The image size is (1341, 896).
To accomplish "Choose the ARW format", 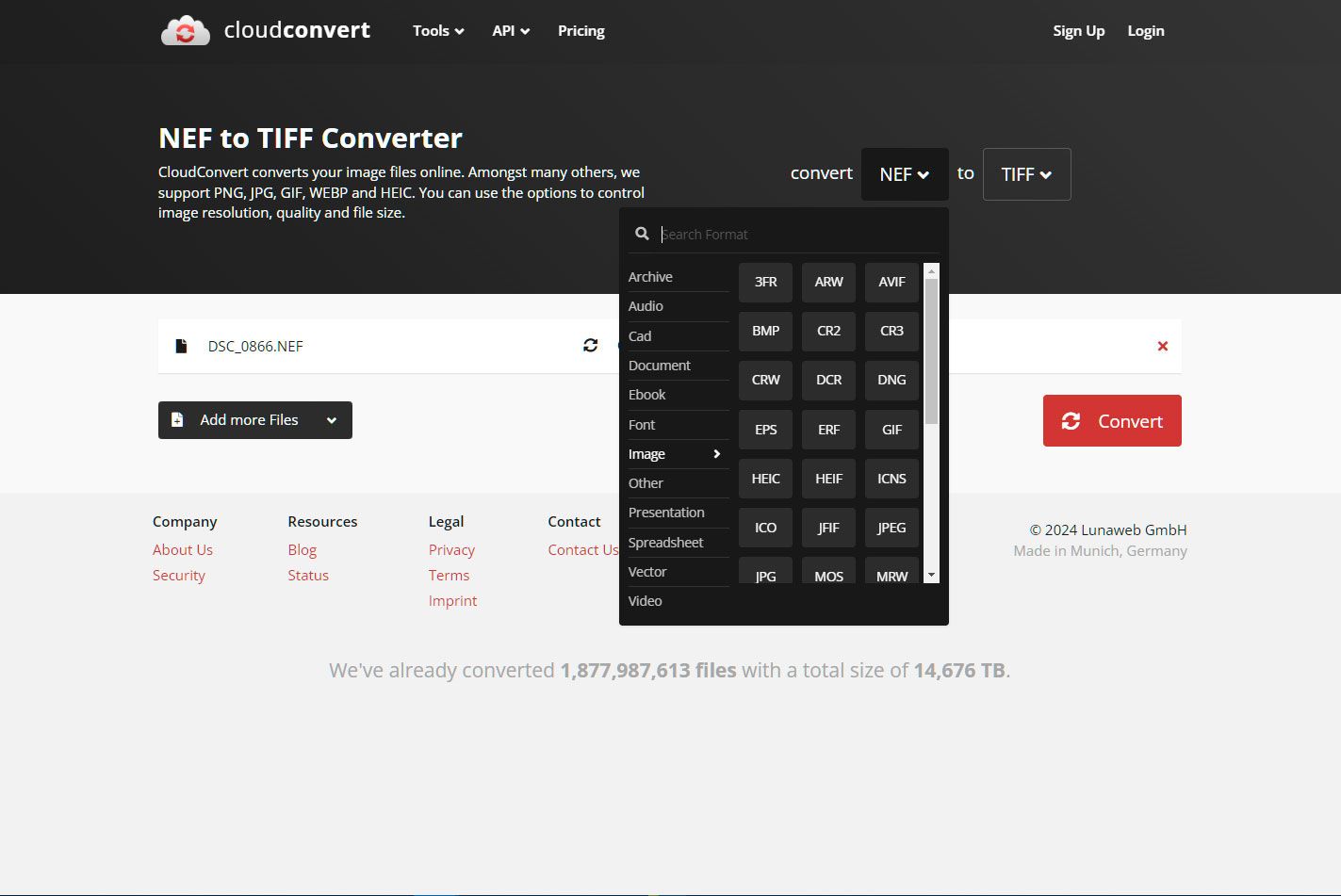I will [x=828, y=282].
